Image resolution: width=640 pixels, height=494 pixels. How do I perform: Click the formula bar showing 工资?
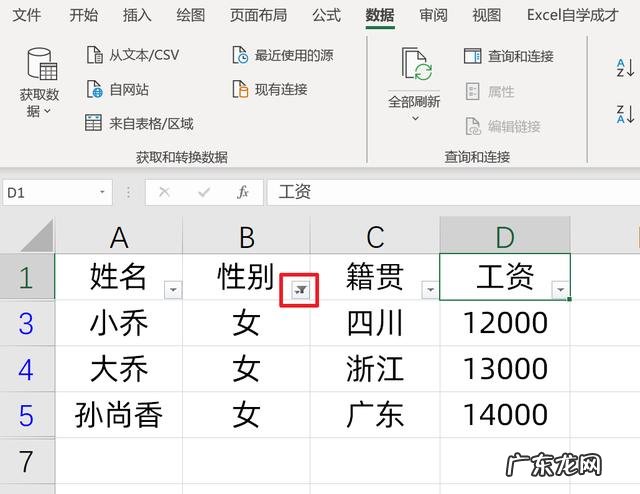(x=450, y=192)
